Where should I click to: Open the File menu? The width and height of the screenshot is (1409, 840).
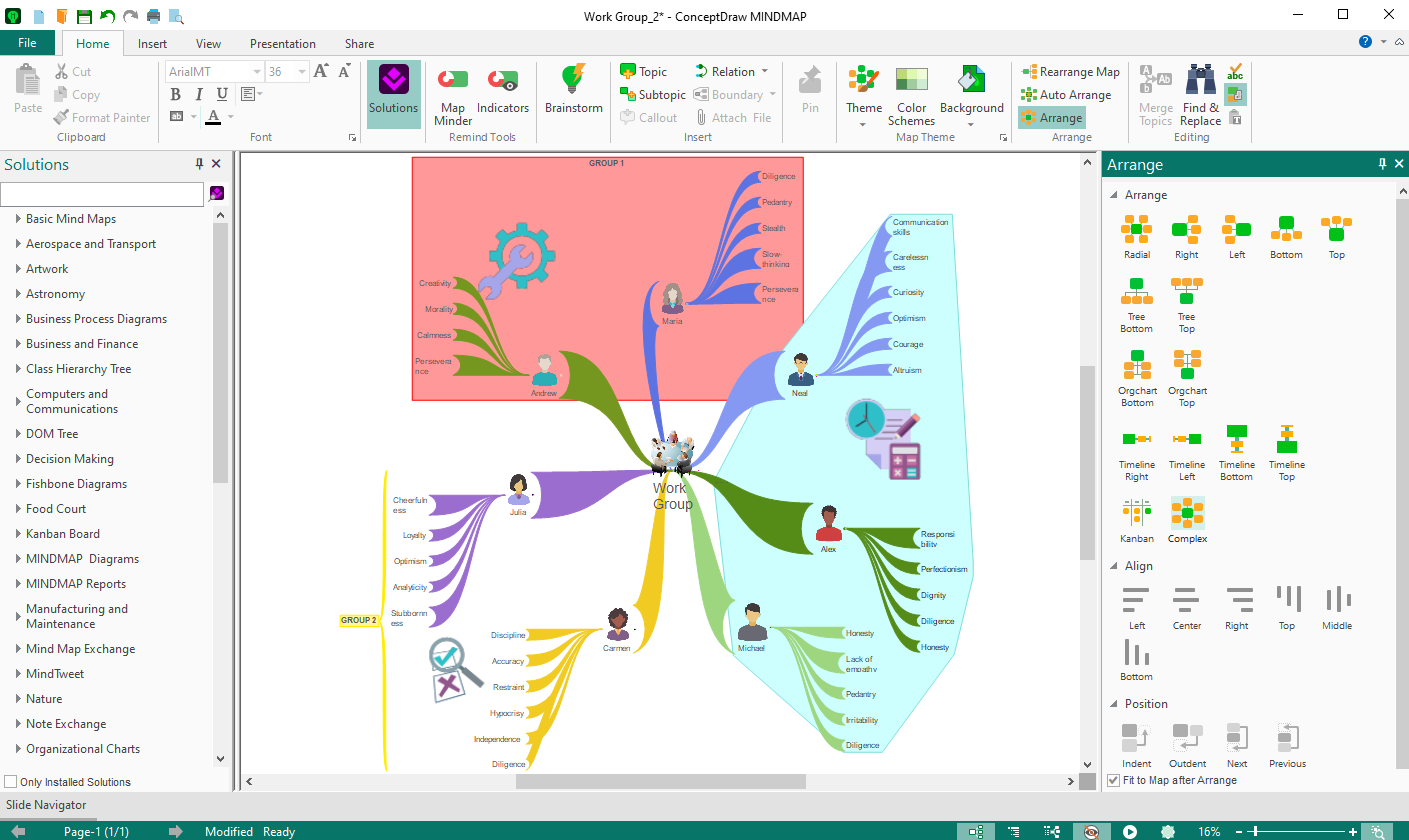[28, 43]
